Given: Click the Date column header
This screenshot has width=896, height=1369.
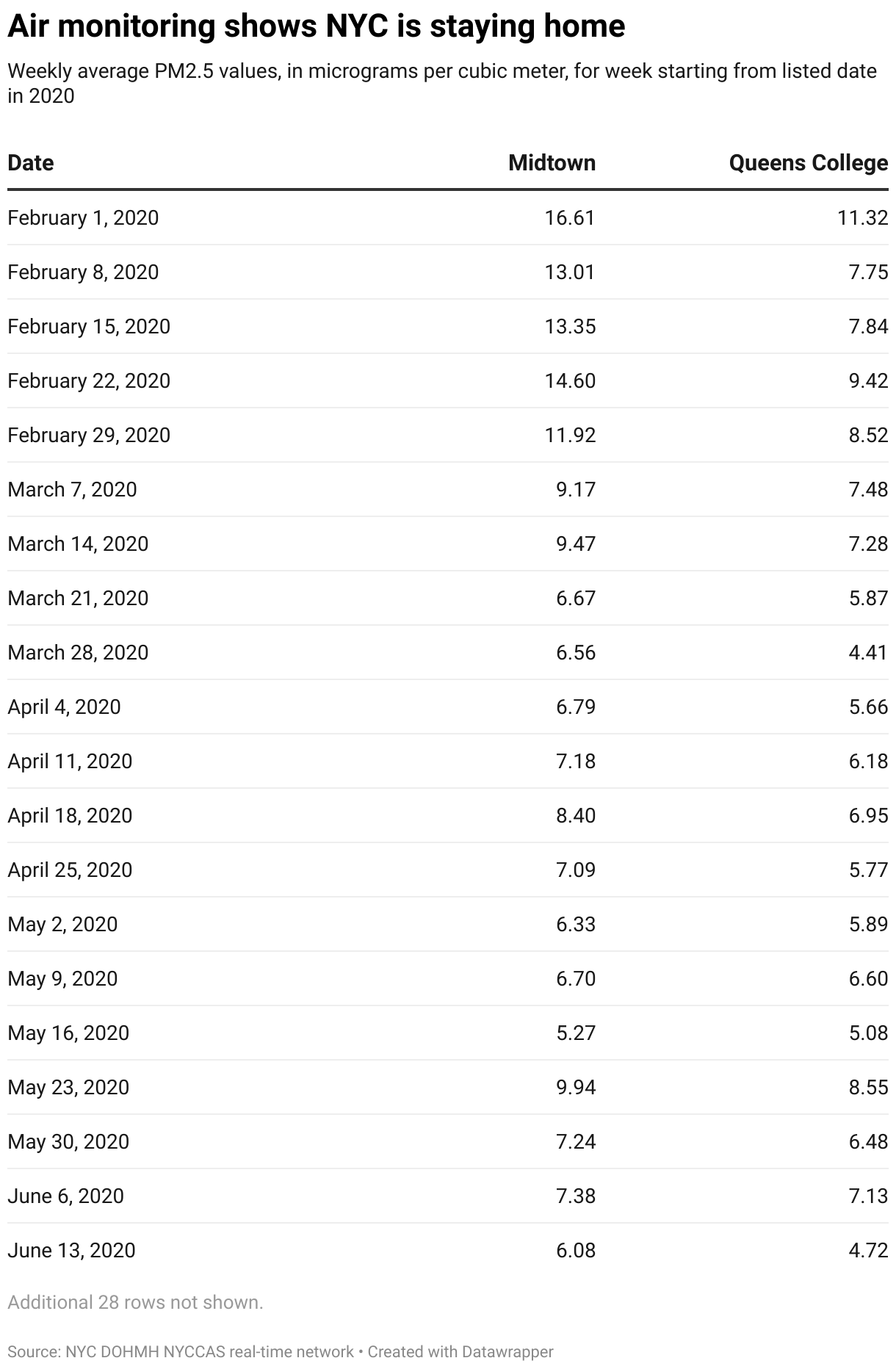Looking at the screenshot, I should (31, 163).
